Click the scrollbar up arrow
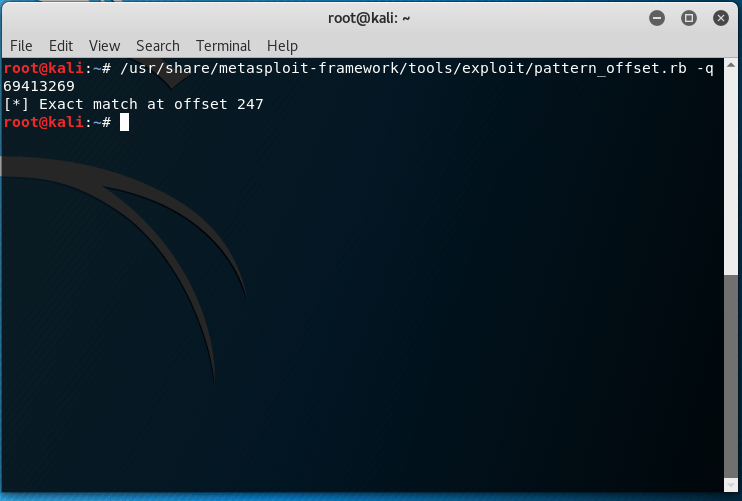This screenshot has height=501, width=742. (731, 64)
